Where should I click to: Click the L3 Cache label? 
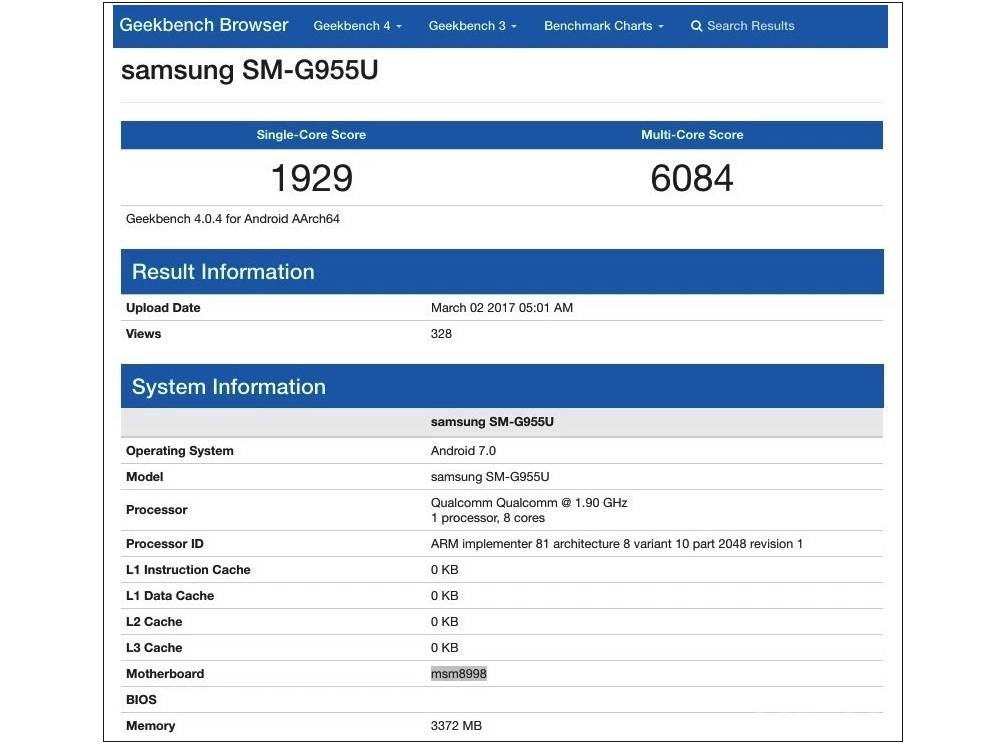coord(154,647)
